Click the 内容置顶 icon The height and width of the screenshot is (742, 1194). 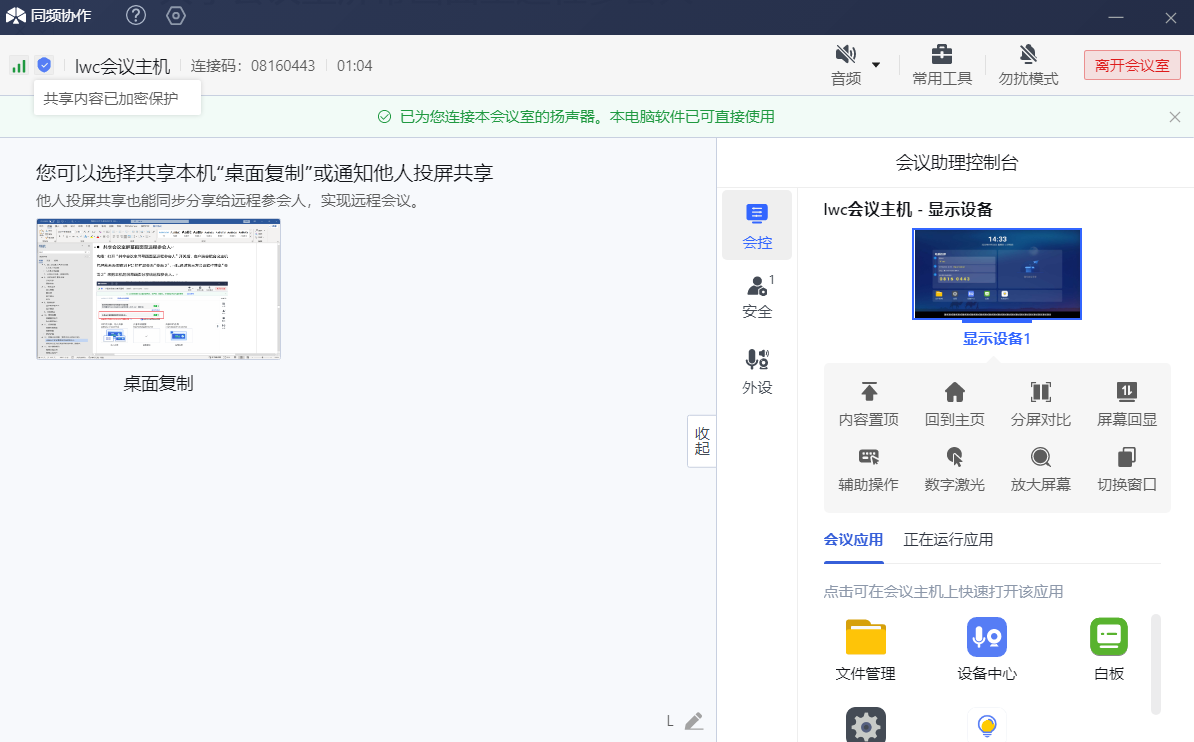(868, 393)
